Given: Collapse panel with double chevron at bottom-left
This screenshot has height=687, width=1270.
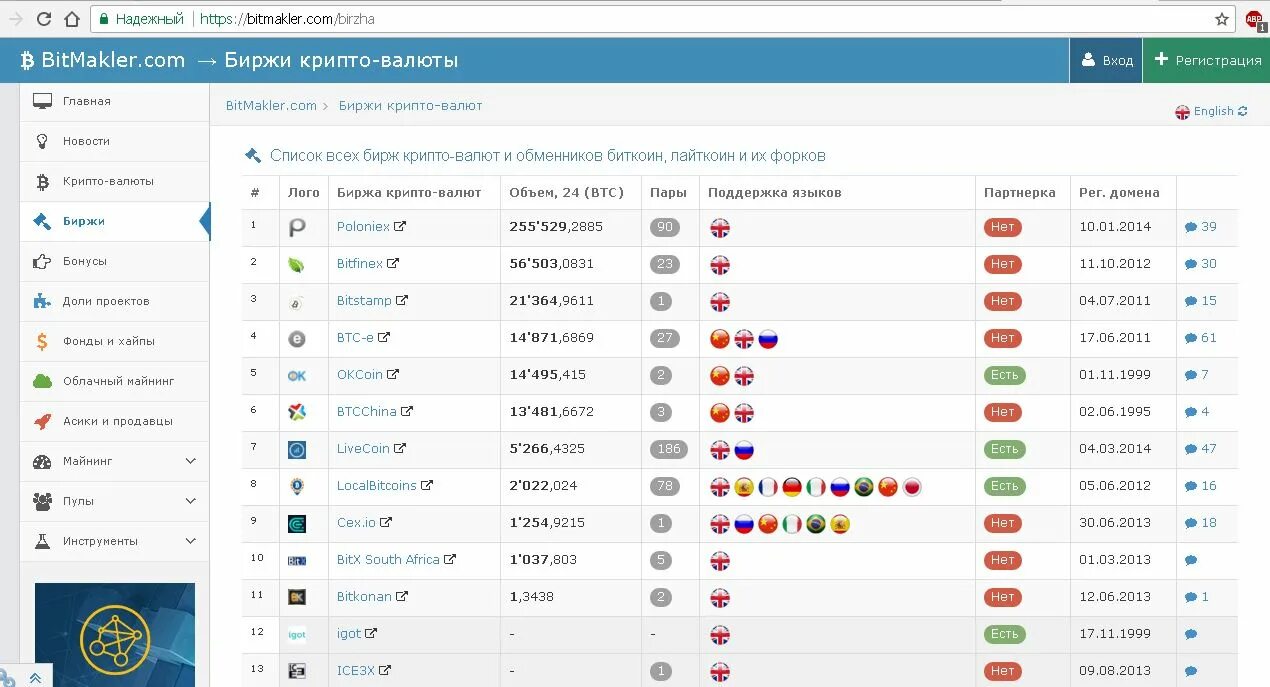Looking at the screenshot, I should (x=35, y=678).
